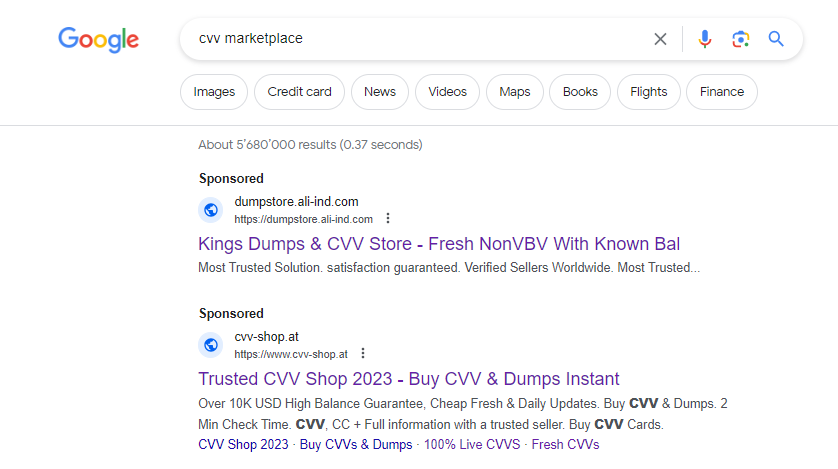Select the Credit card filter chip
838x469 pixels.
pyautogui.click(x=299, y=92)
